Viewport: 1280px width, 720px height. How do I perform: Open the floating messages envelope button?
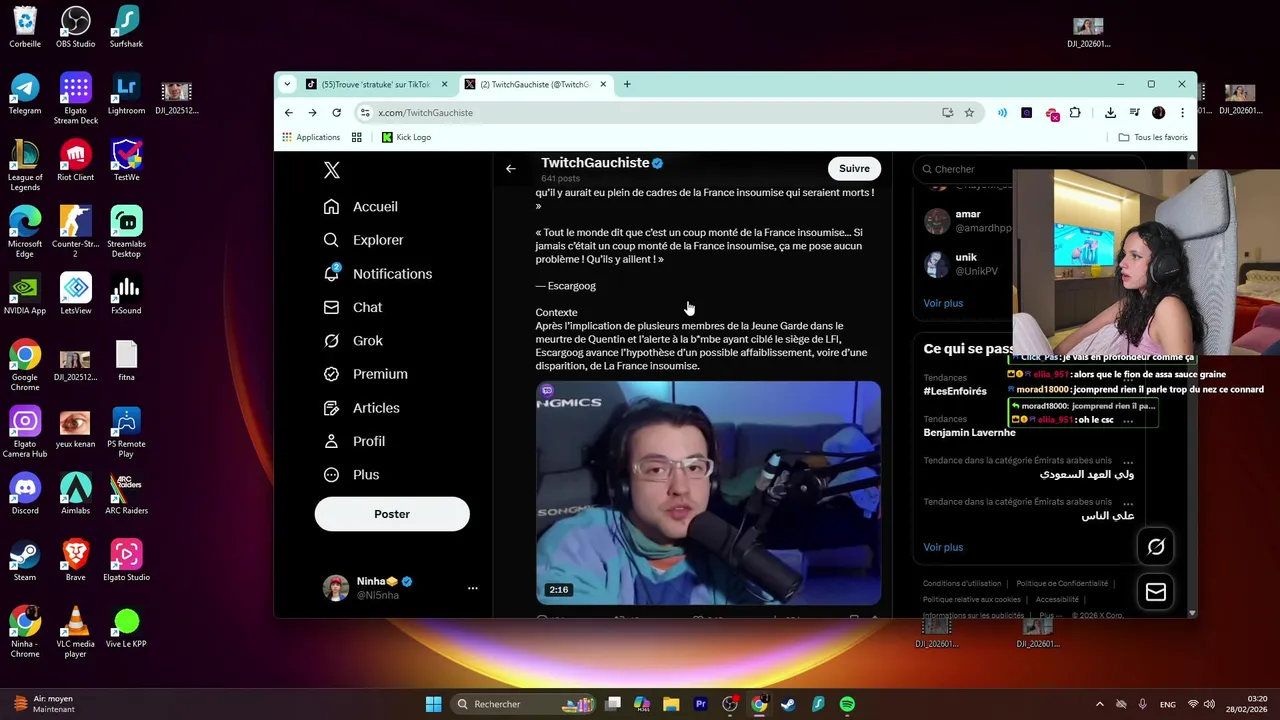[1156, 592]
